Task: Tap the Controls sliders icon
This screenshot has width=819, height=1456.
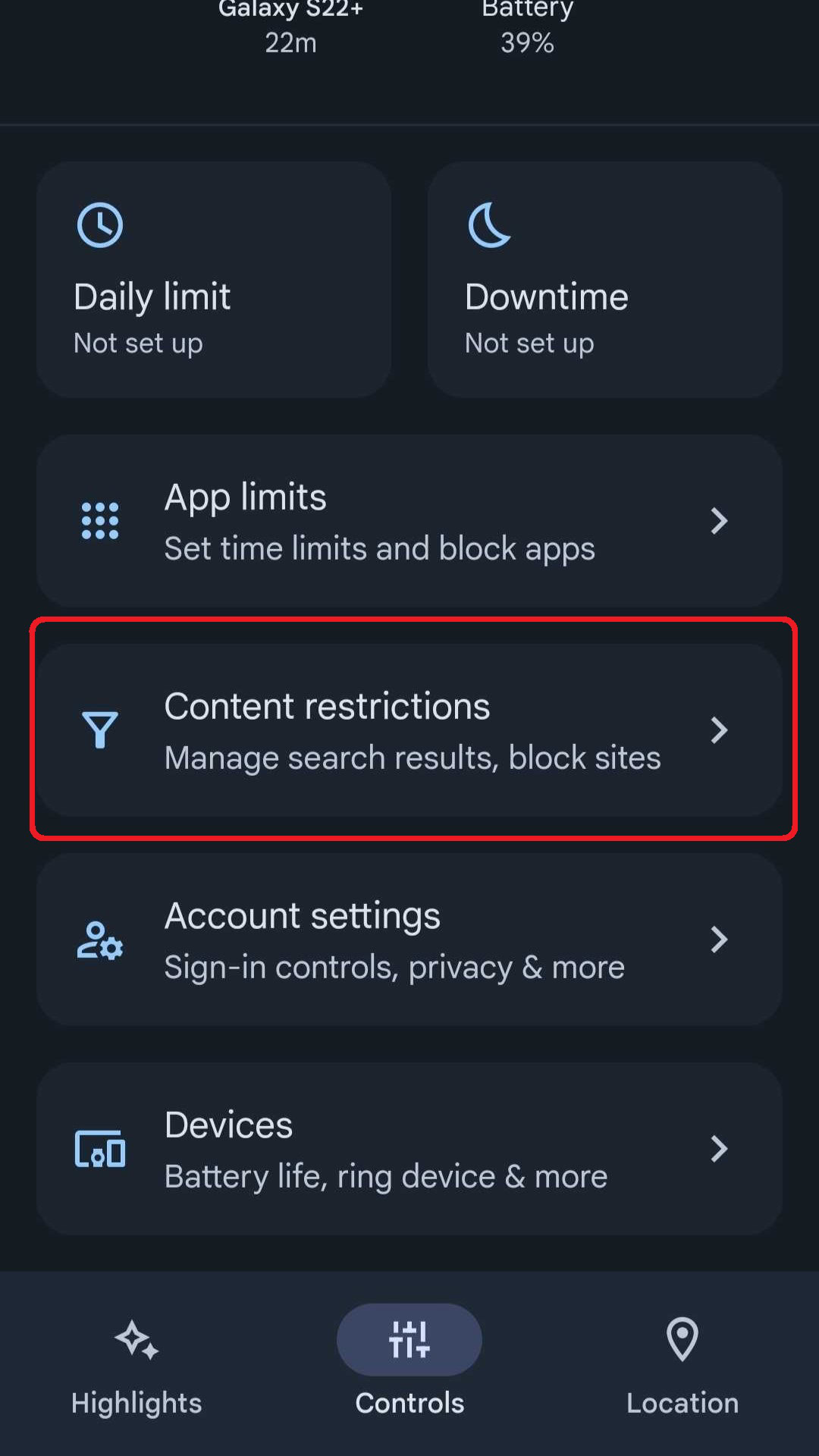Action: click(409, 1339)
